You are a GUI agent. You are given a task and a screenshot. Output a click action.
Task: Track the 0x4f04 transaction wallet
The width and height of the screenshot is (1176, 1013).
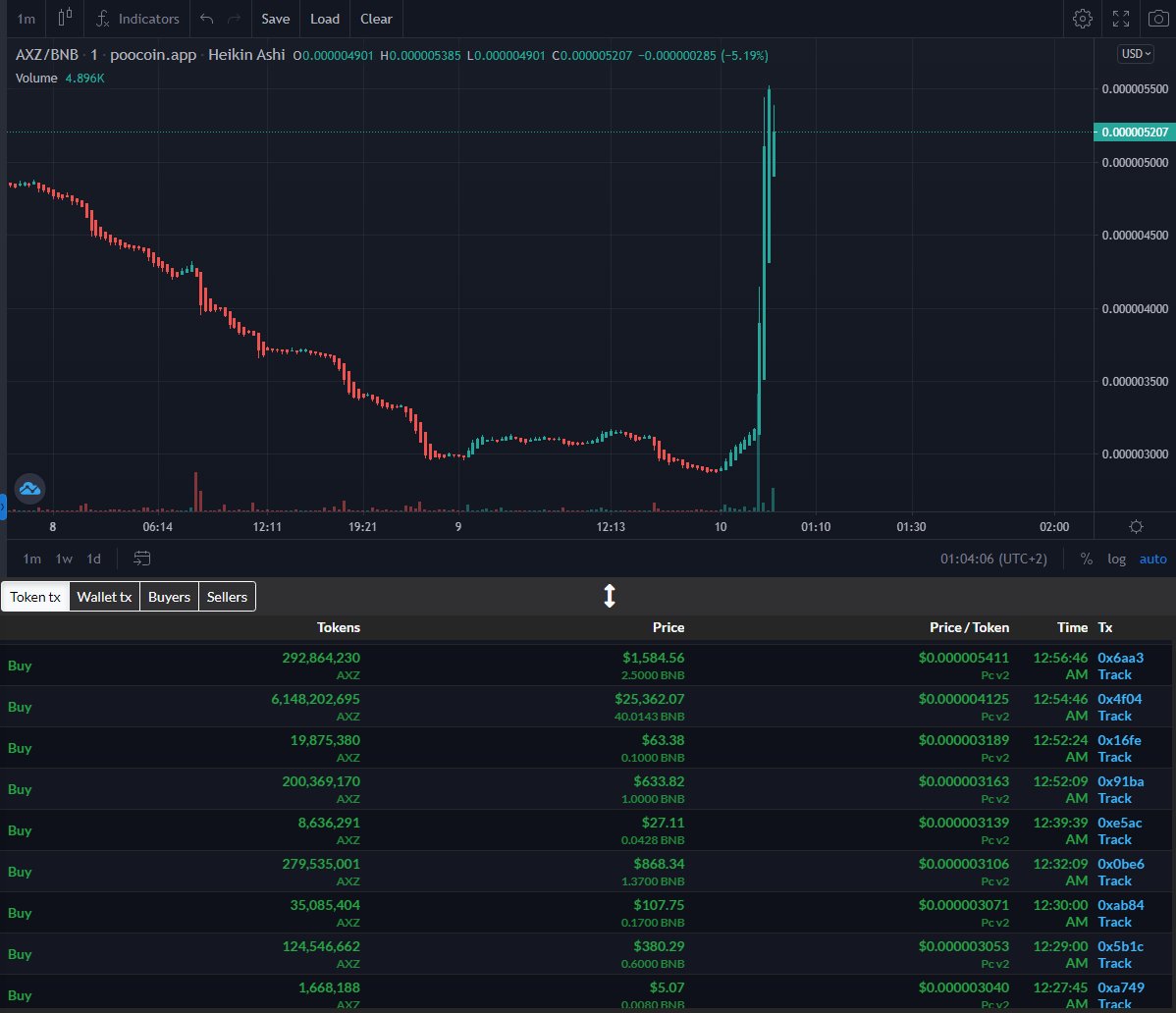pyautogui.click(x=1114, y=717)
